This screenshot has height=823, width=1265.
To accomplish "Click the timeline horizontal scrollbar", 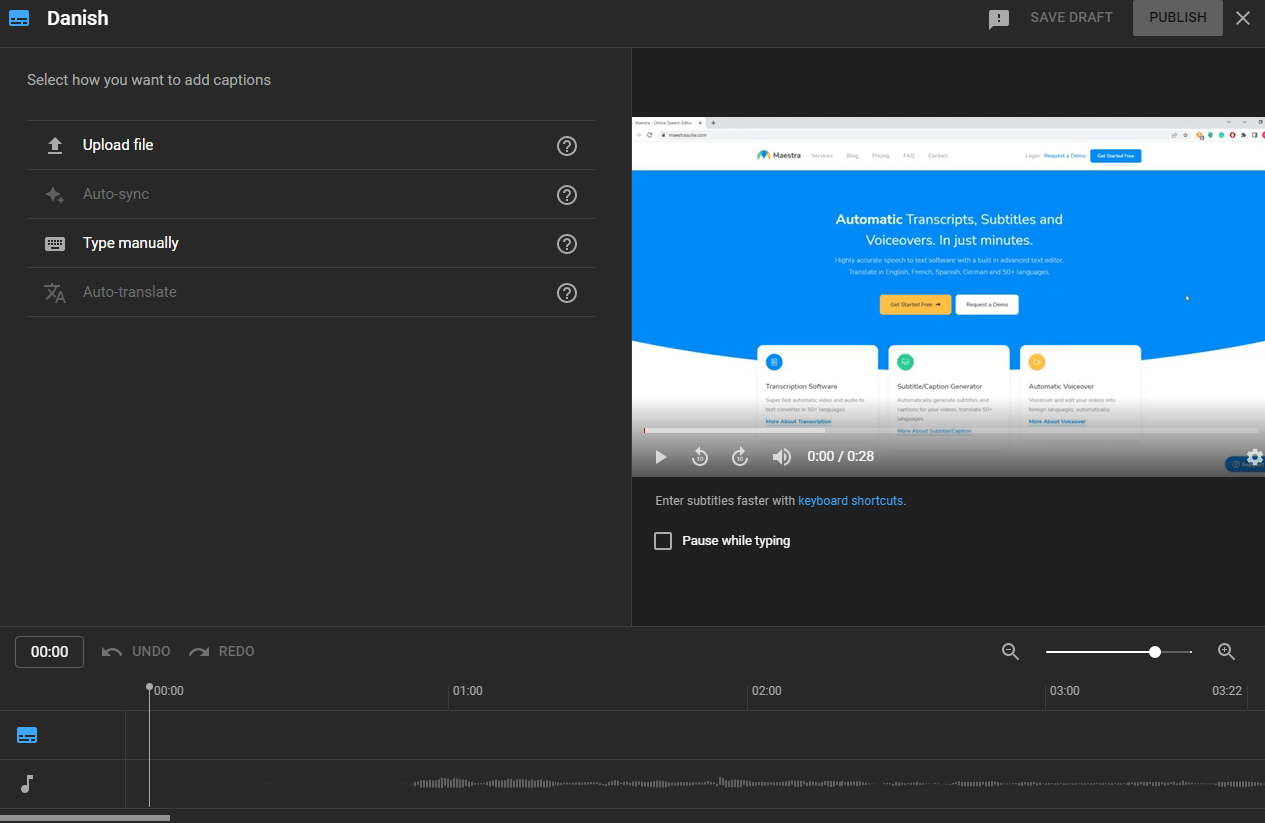I will point(85,818).
